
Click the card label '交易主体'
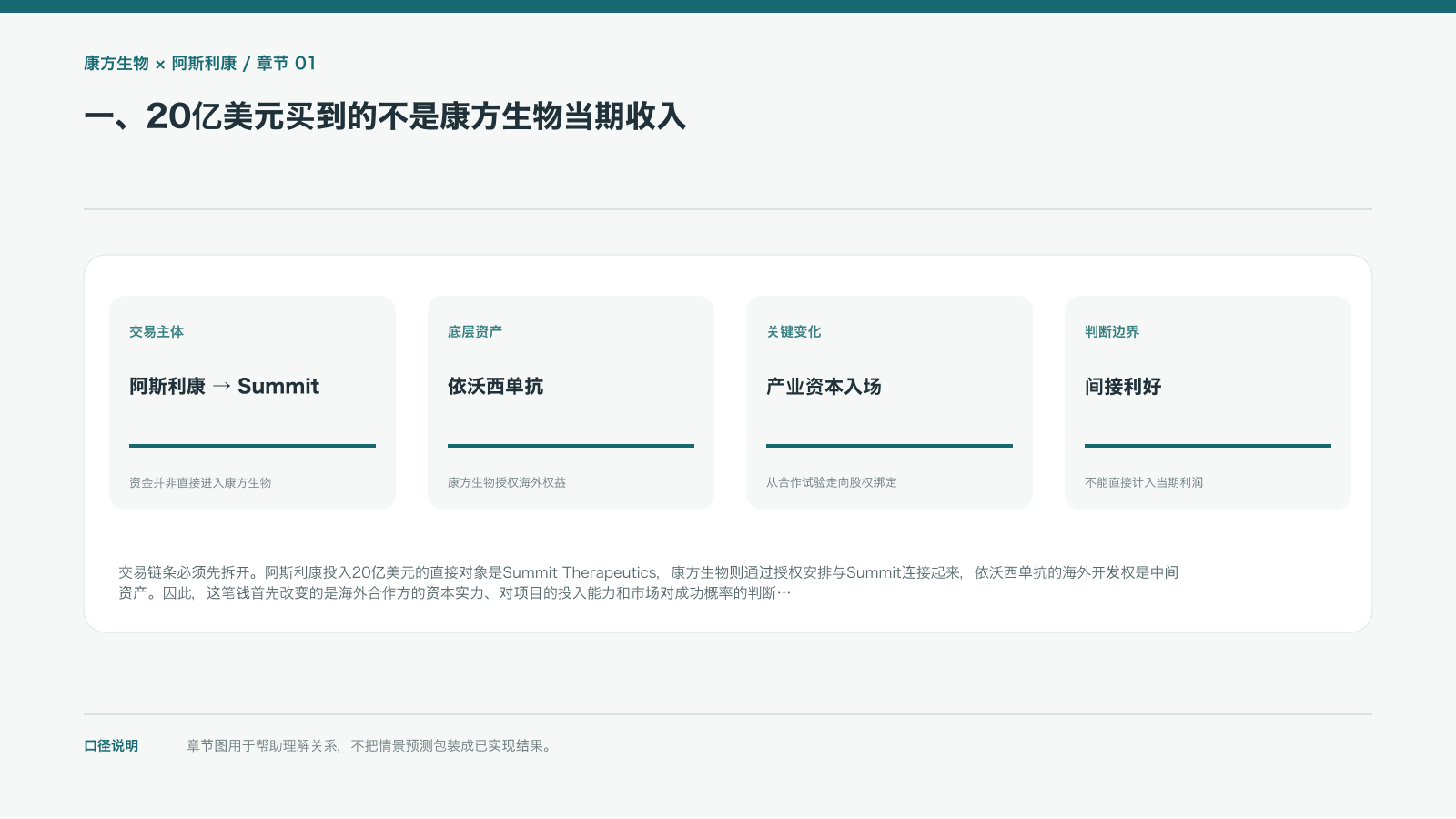click(157, 332)
